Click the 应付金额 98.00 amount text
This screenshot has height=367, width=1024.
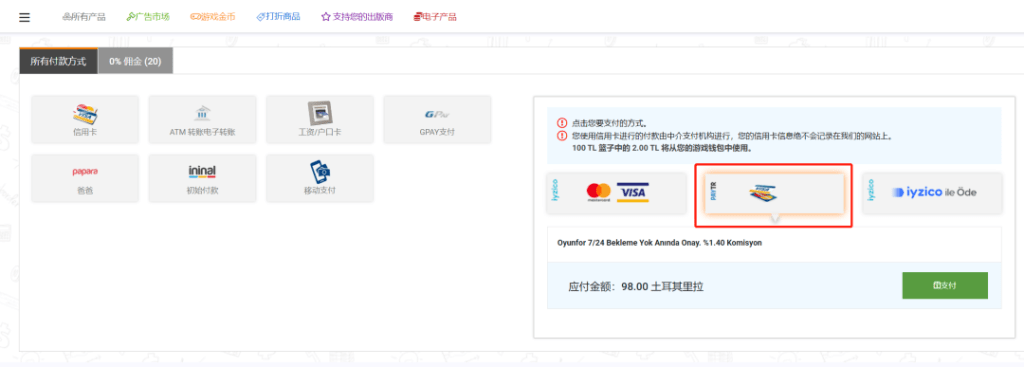635,286
